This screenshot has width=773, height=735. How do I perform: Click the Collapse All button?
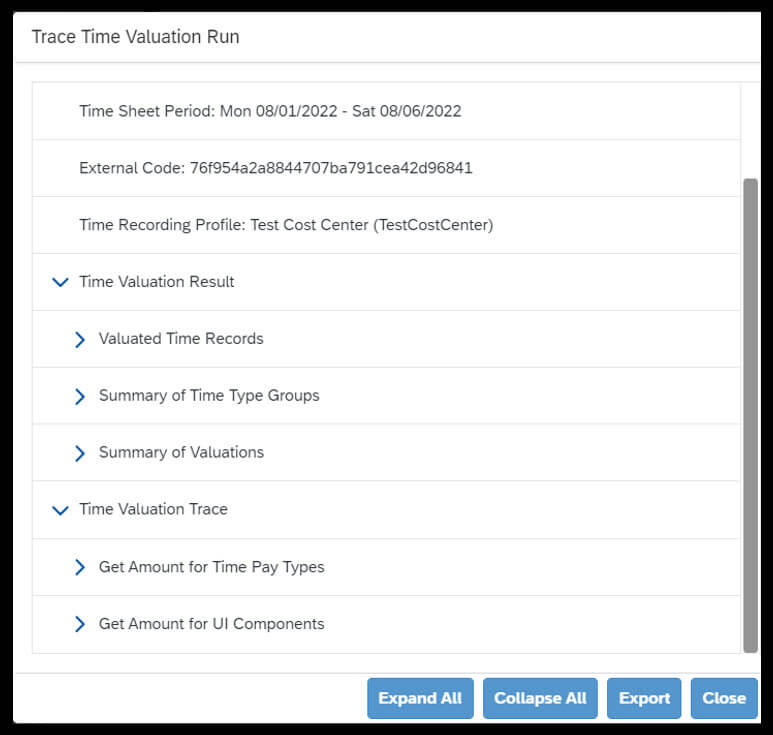click(540, 698)
